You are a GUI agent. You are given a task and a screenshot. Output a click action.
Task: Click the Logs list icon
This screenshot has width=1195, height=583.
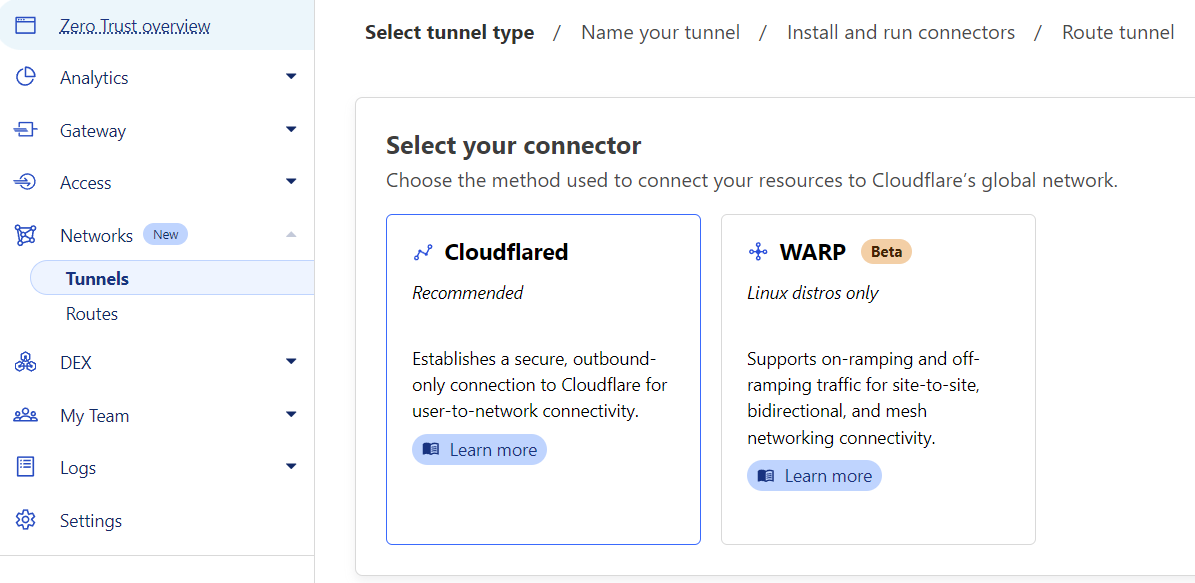point(26,467)
